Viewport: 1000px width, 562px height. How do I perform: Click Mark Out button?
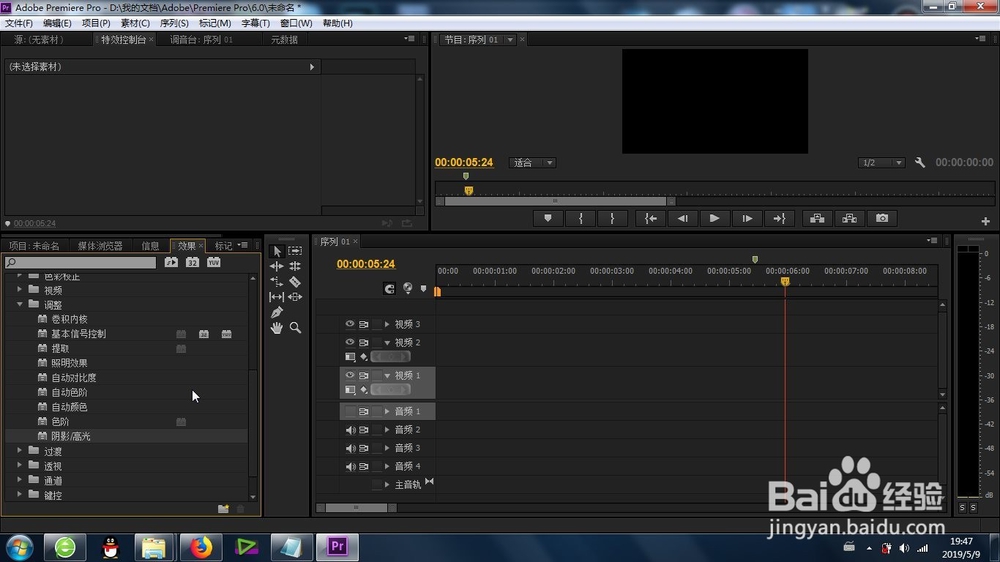click(x=612, y=218)
